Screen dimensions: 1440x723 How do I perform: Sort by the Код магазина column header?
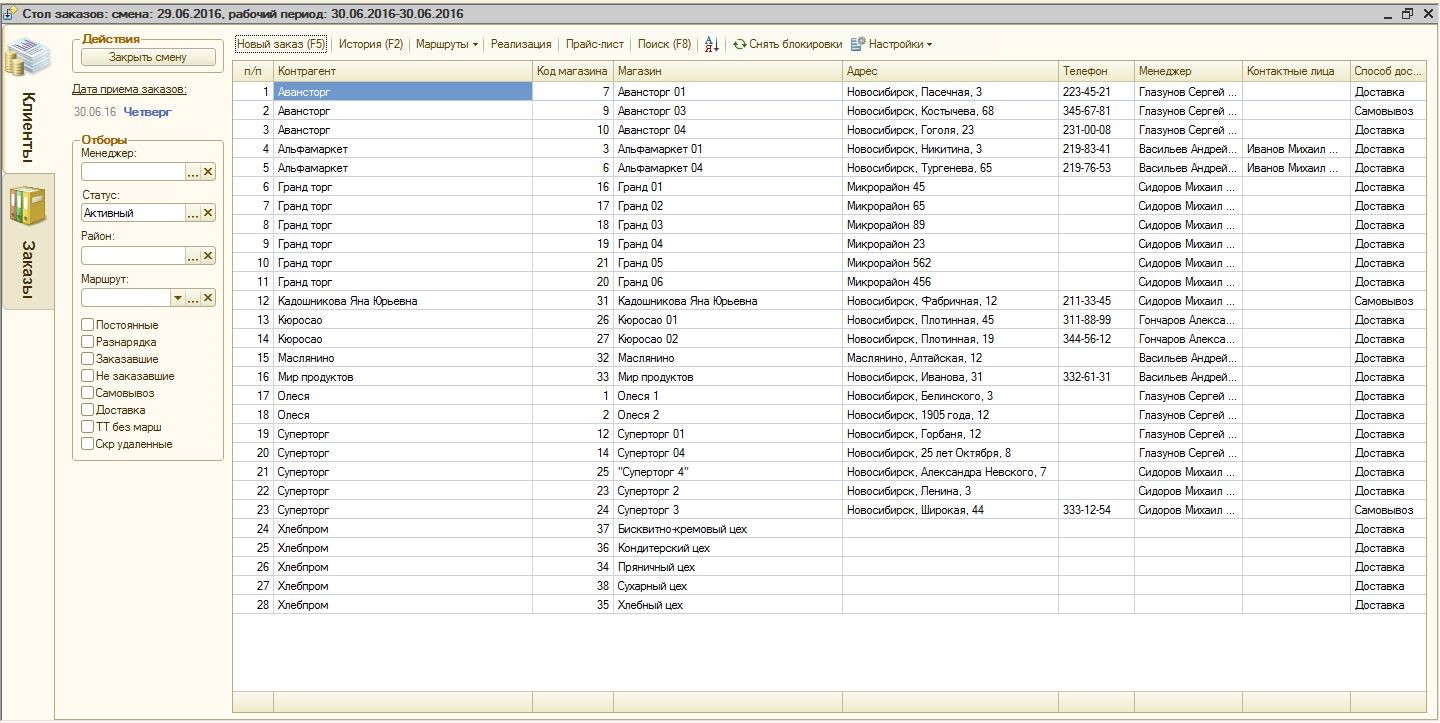pos(572,71)
